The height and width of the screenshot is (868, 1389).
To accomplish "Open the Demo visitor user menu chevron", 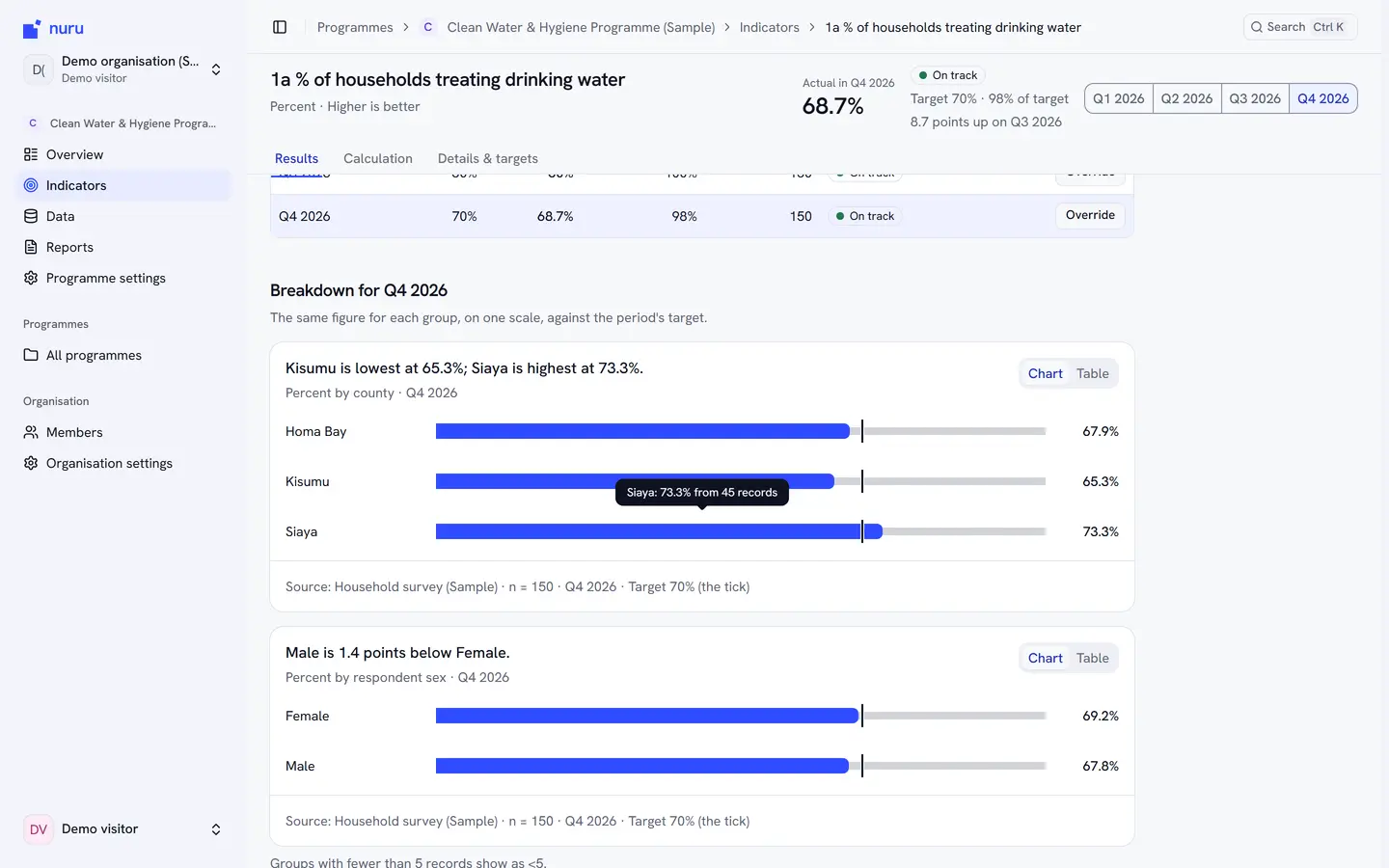I will point(216,829).
